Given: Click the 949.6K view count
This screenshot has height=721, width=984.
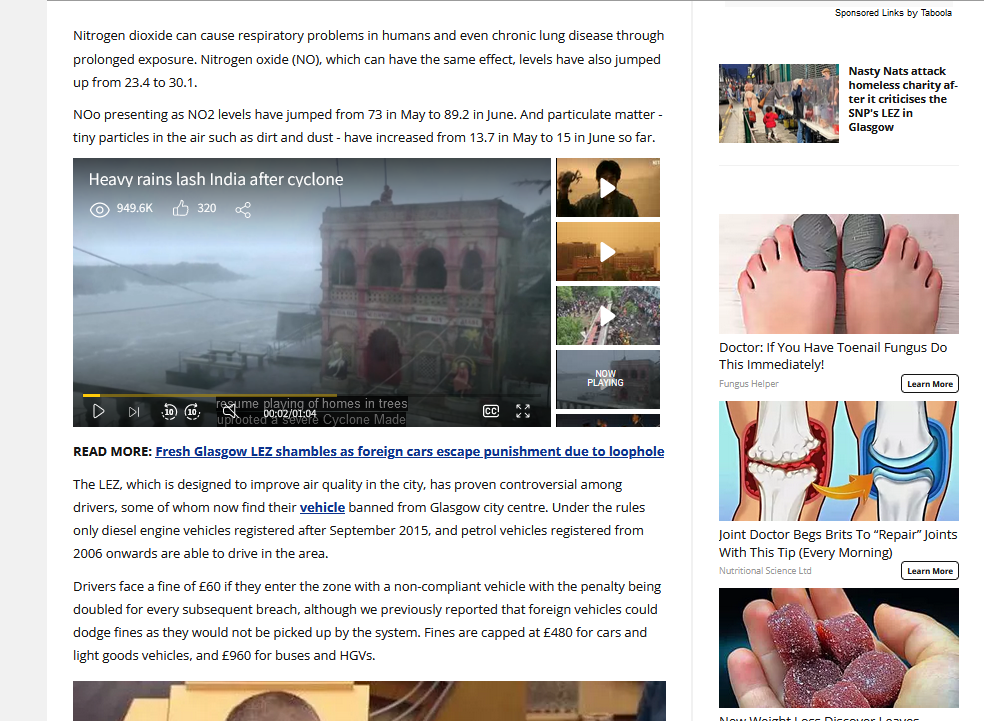Looking at the screenshot, I should (x=134, y=208).
